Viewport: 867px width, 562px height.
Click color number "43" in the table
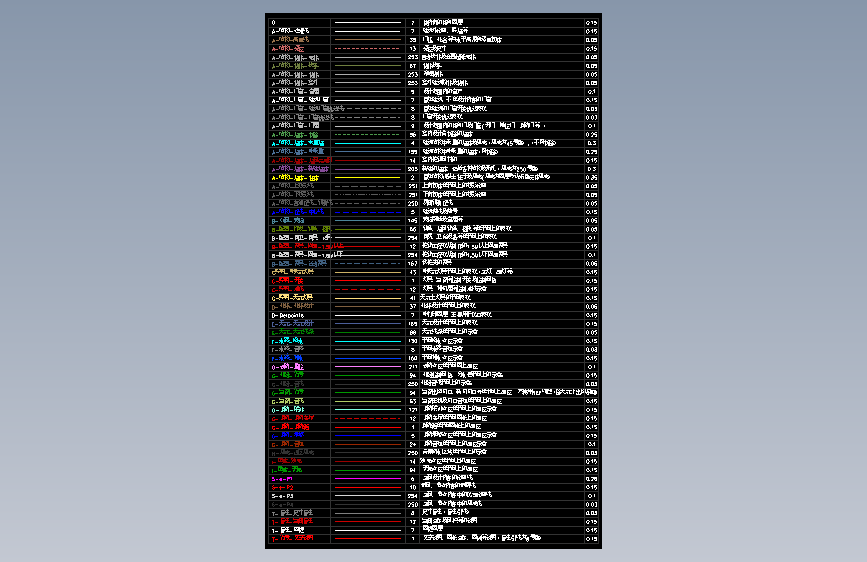tap(412, 272)
